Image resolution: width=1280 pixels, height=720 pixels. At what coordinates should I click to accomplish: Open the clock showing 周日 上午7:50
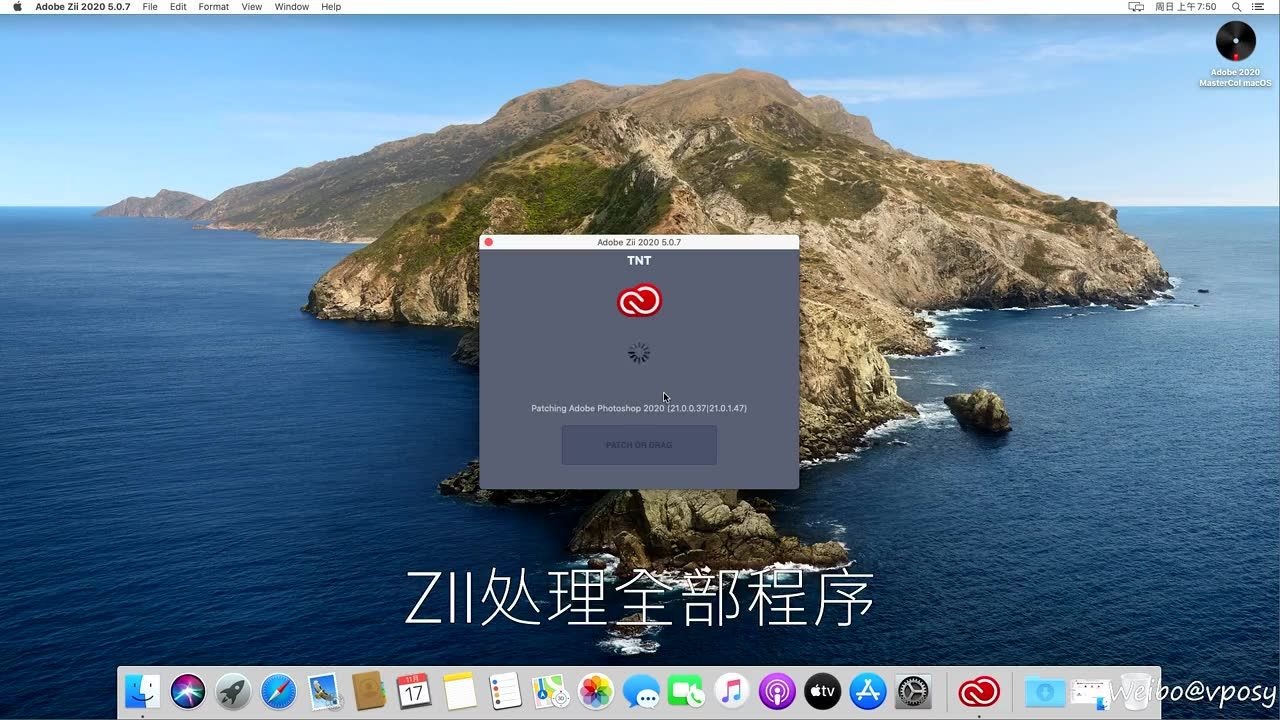tap(1189, 7)
